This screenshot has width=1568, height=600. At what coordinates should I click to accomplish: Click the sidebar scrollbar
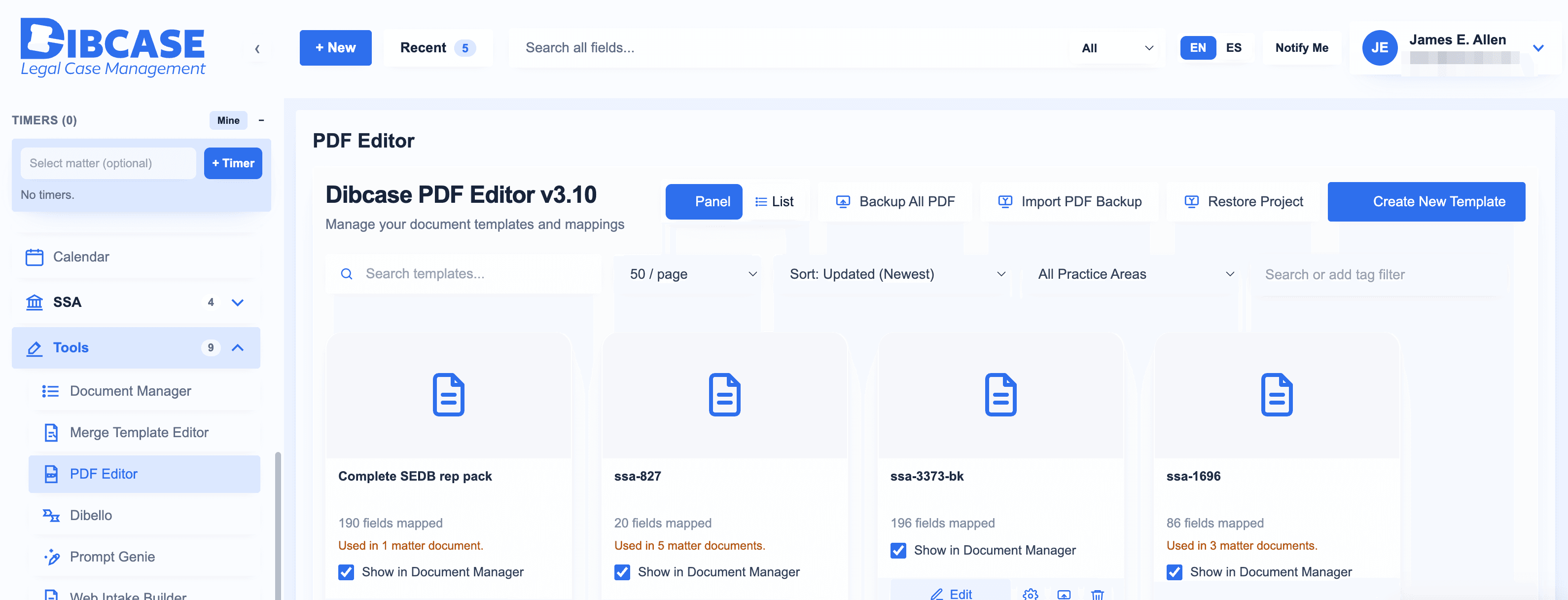[x=278, y=526]
